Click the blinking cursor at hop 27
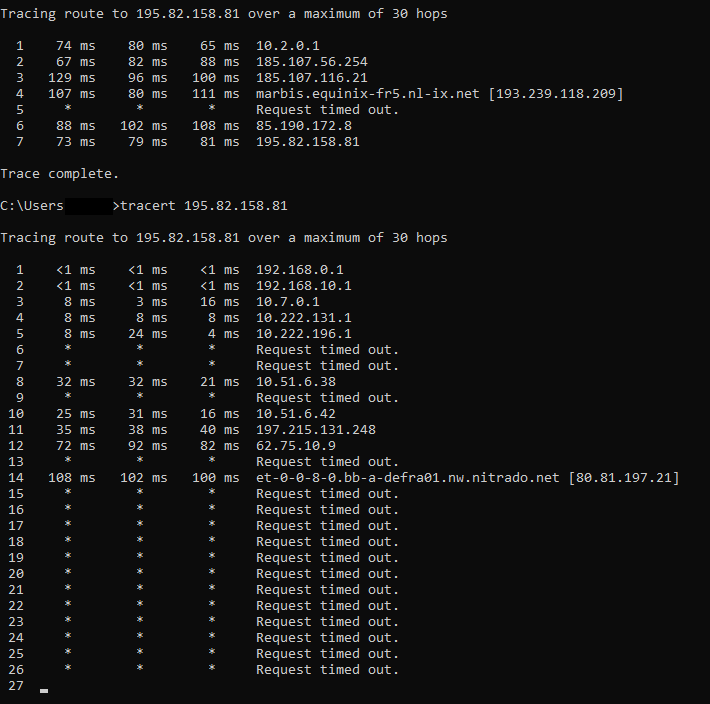 pyautogui.click(x=44, y=691)
